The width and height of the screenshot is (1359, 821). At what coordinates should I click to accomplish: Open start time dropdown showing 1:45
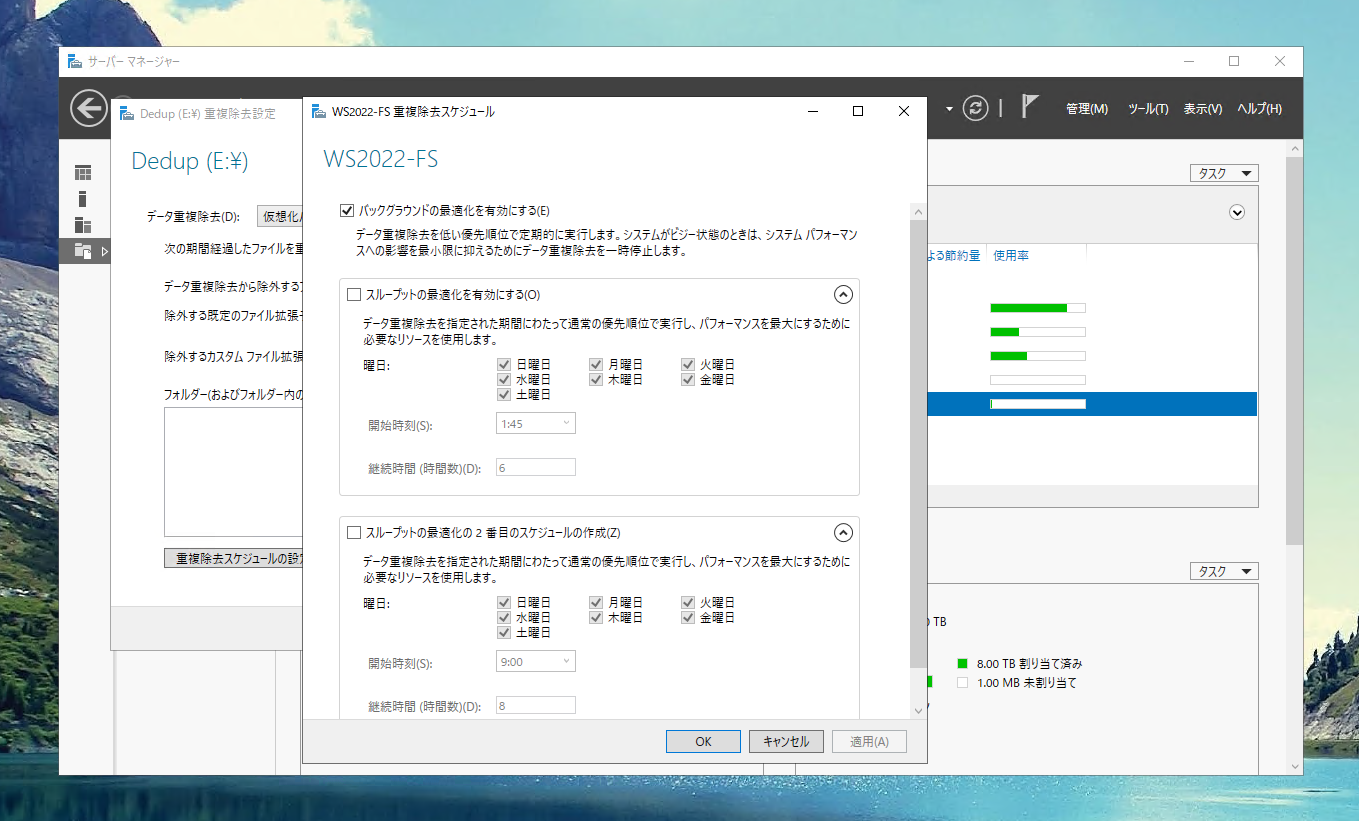point(536,424)
